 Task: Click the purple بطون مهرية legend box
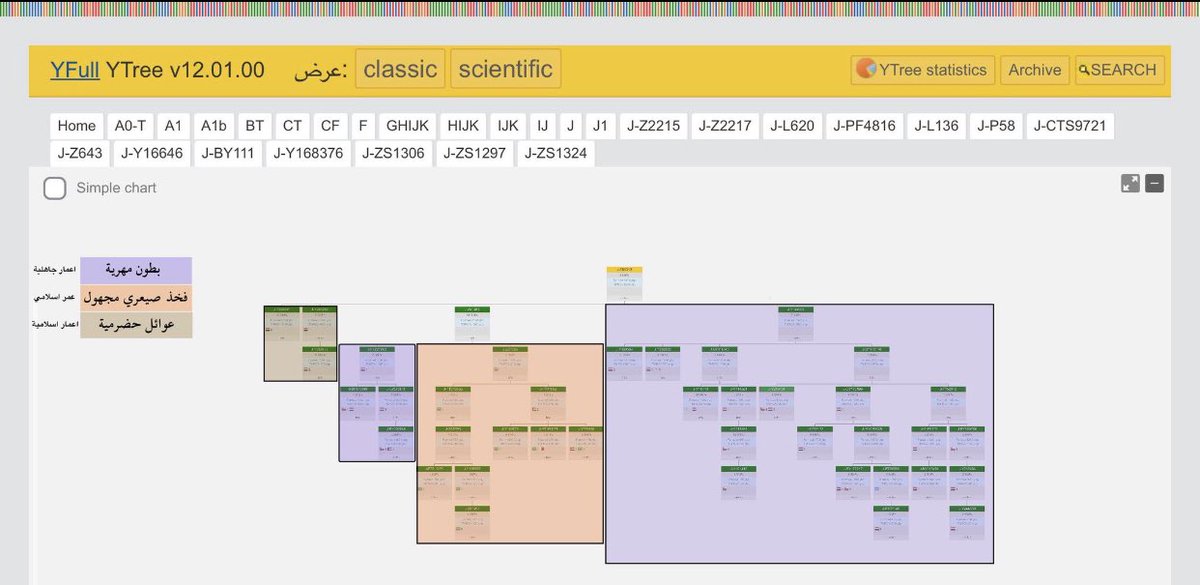click(x=136, y=270)
